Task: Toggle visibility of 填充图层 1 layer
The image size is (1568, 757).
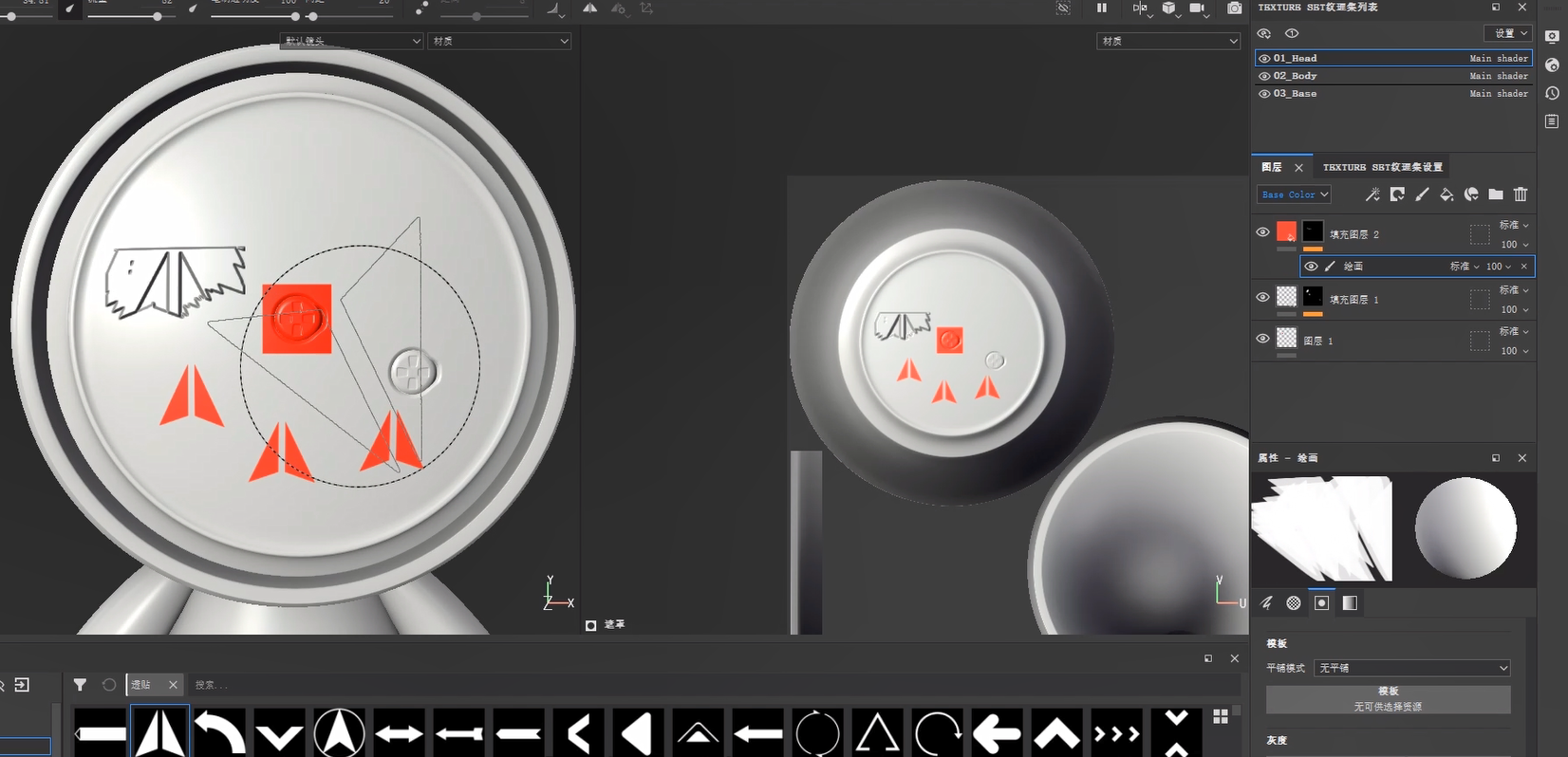Action: pyautogui.click(x=1262, y=298)
